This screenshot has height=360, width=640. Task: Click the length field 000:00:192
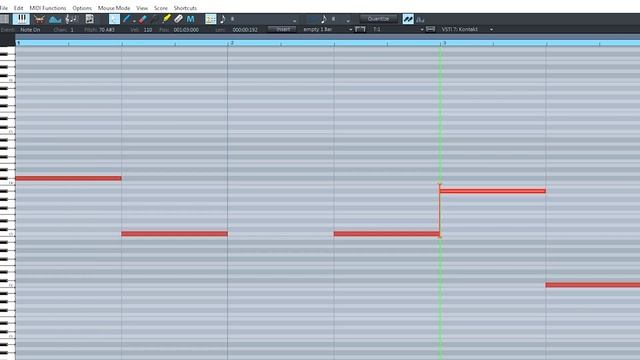click(245, 30)
